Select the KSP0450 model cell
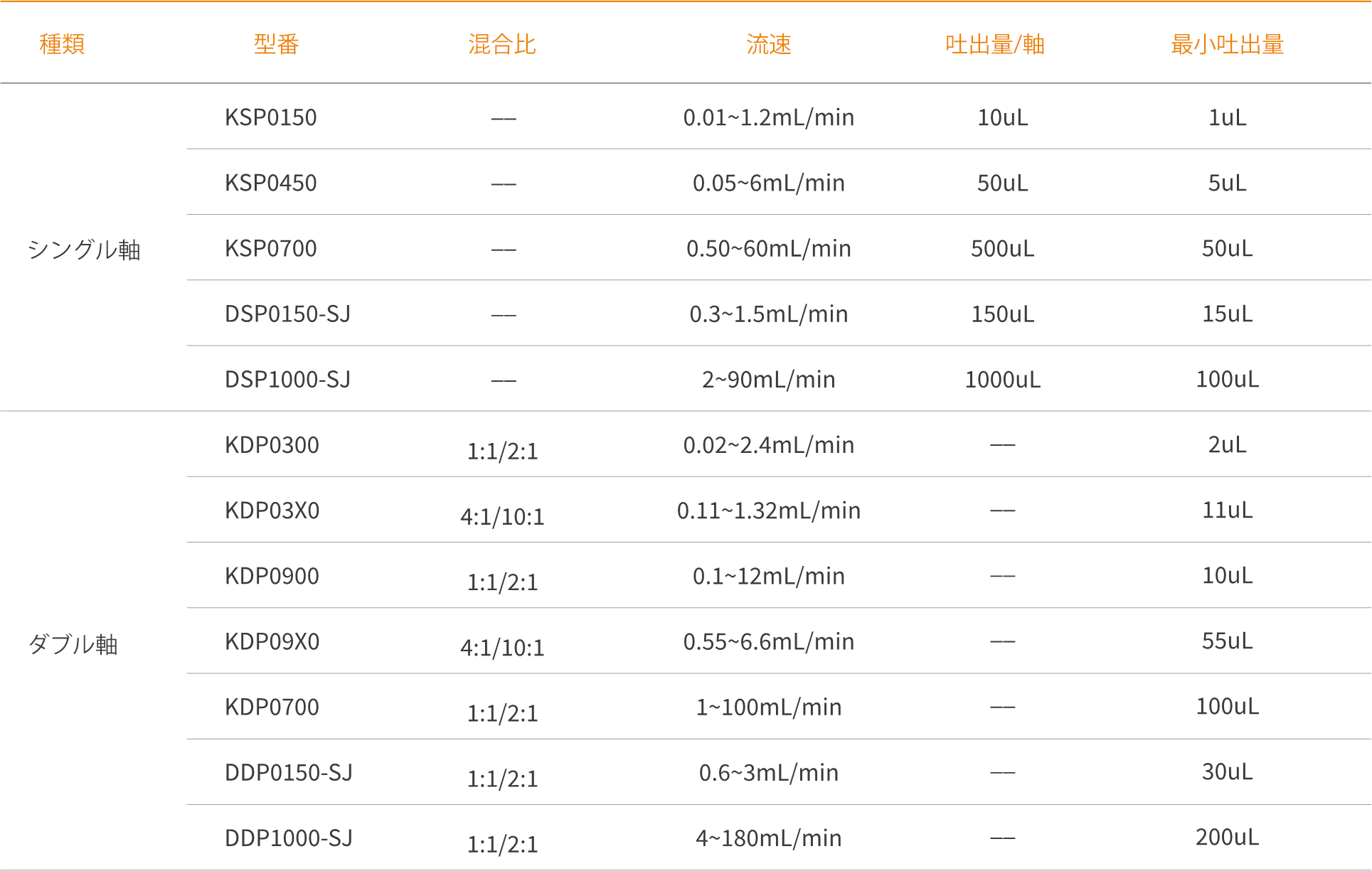The width and height of the screenshot is (1372, 871). [x=270, y=183]
